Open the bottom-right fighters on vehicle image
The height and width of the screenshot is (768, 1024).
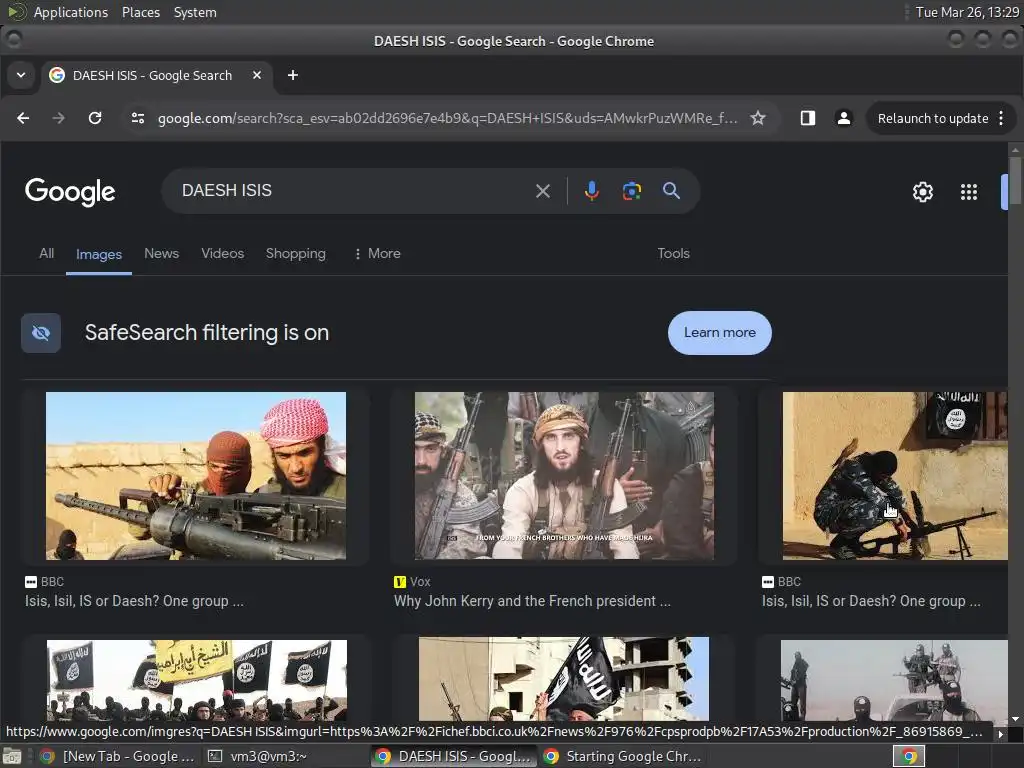tap(895, 680)
